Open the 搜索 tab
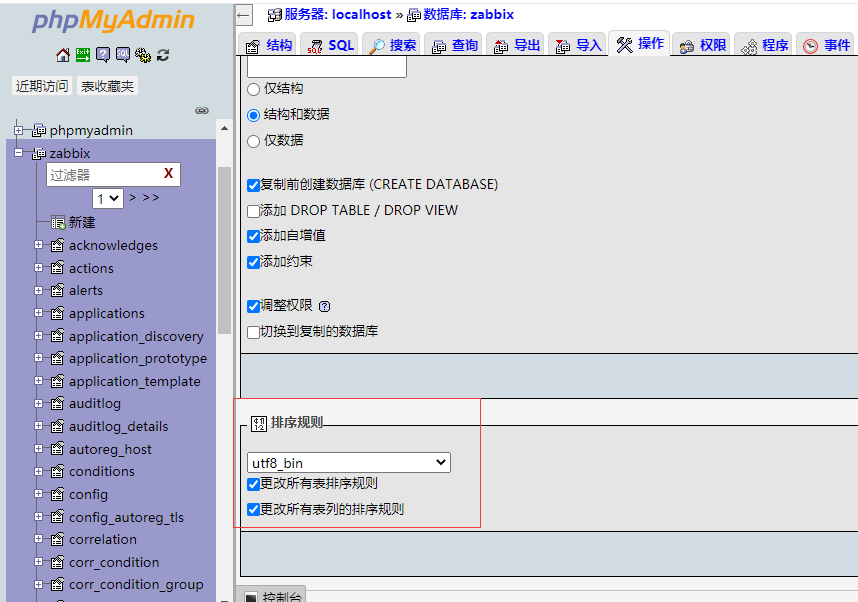Image resolution: width=858 pixels, height=602 pixels. point(391,45)
